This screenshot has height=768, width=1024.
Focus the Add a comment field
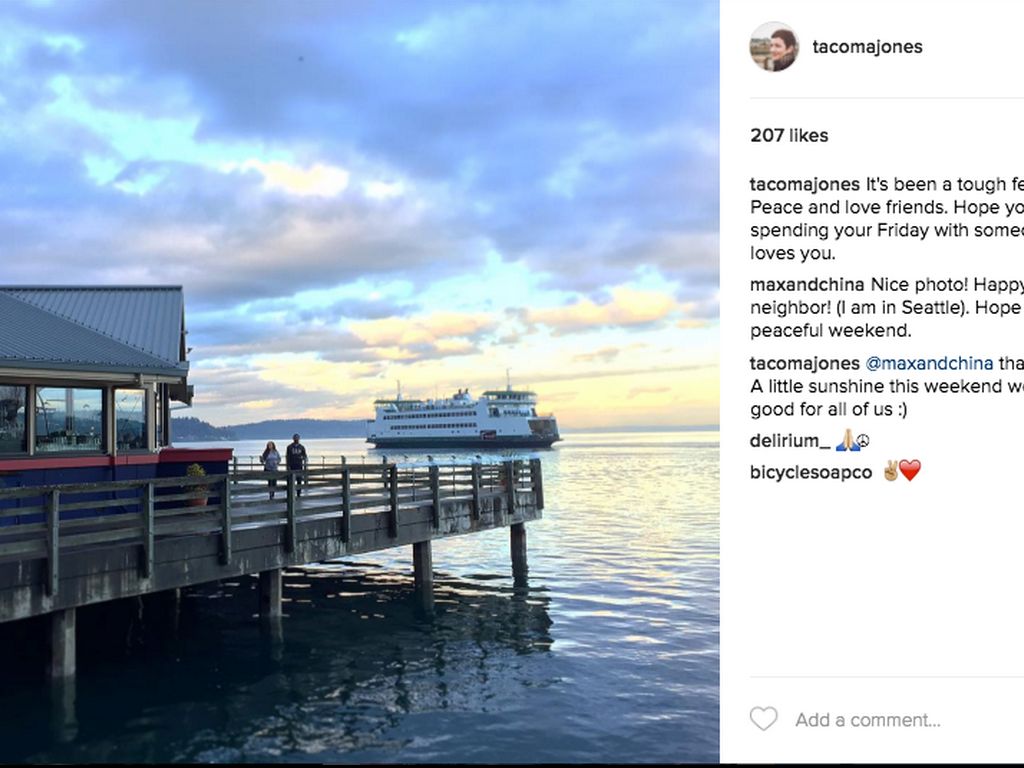pos(867,720)
